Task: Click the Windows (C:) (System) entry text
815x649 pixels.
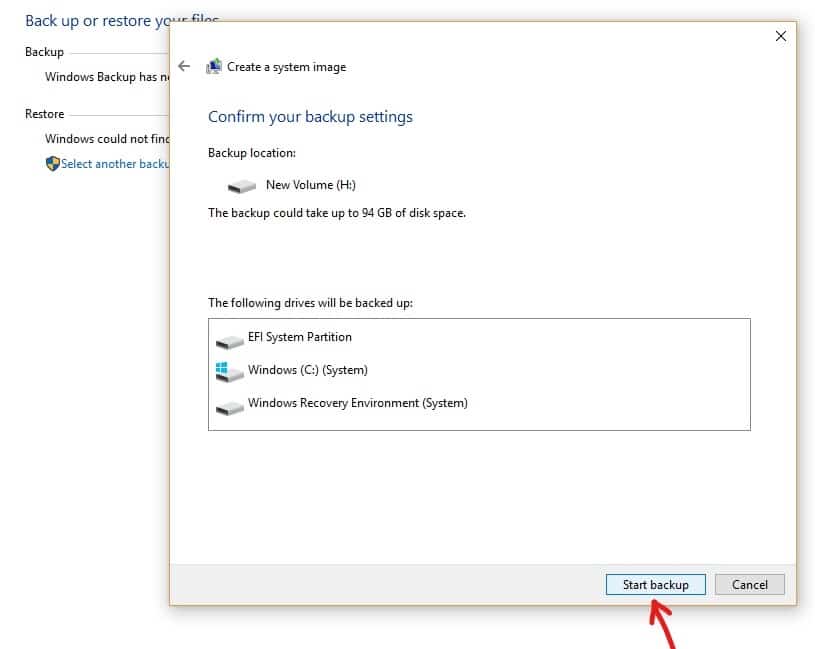Action: coord(308,370)
